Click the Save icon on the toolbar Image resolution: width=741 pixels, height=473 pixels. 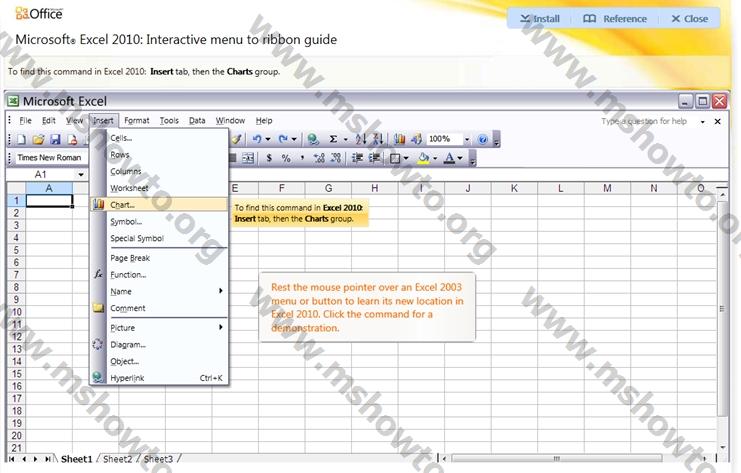point(55,140)
